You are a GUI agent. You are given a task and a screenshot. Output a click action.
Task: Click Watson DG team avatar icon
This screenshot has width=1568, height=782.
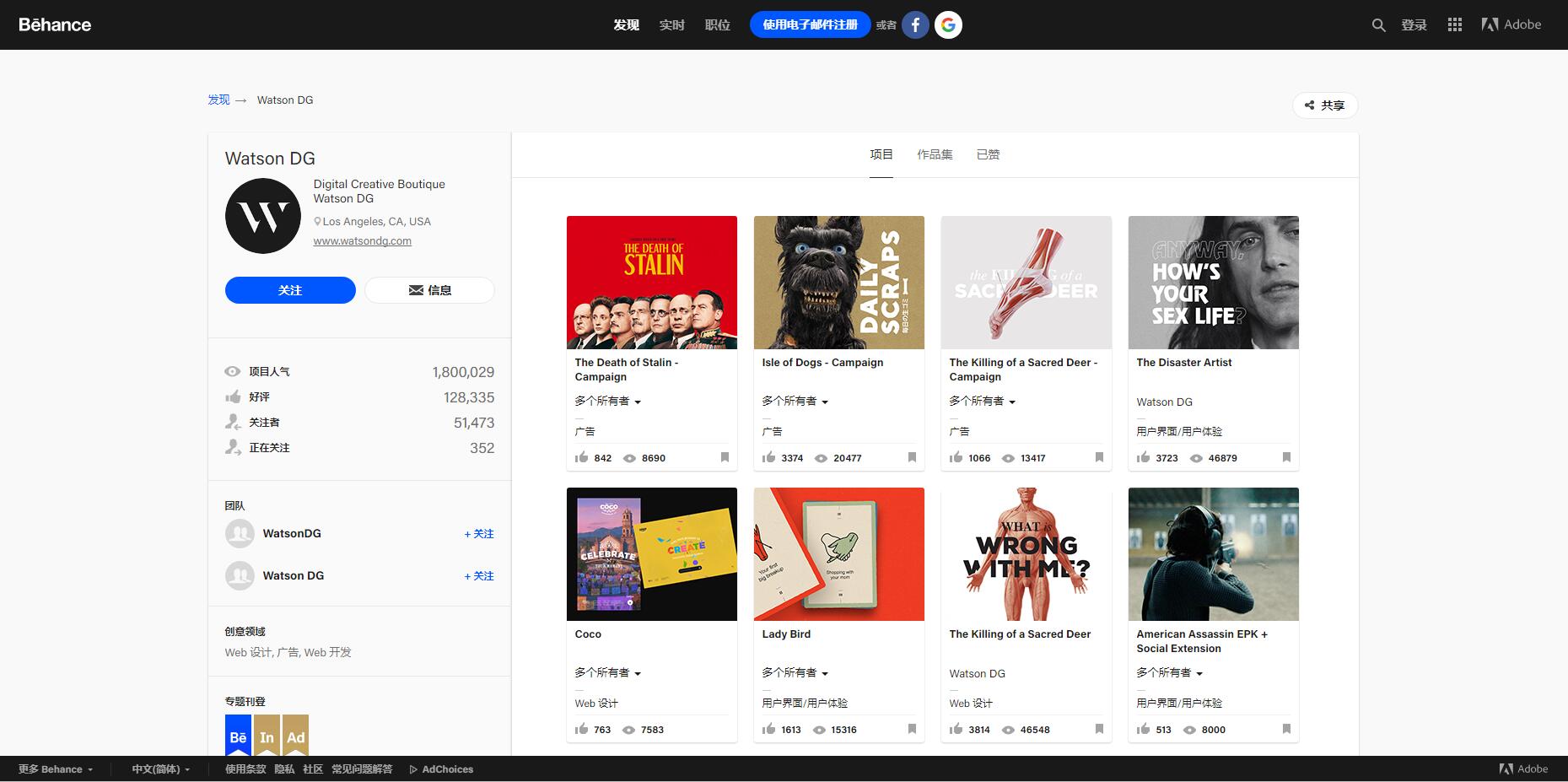240,575
